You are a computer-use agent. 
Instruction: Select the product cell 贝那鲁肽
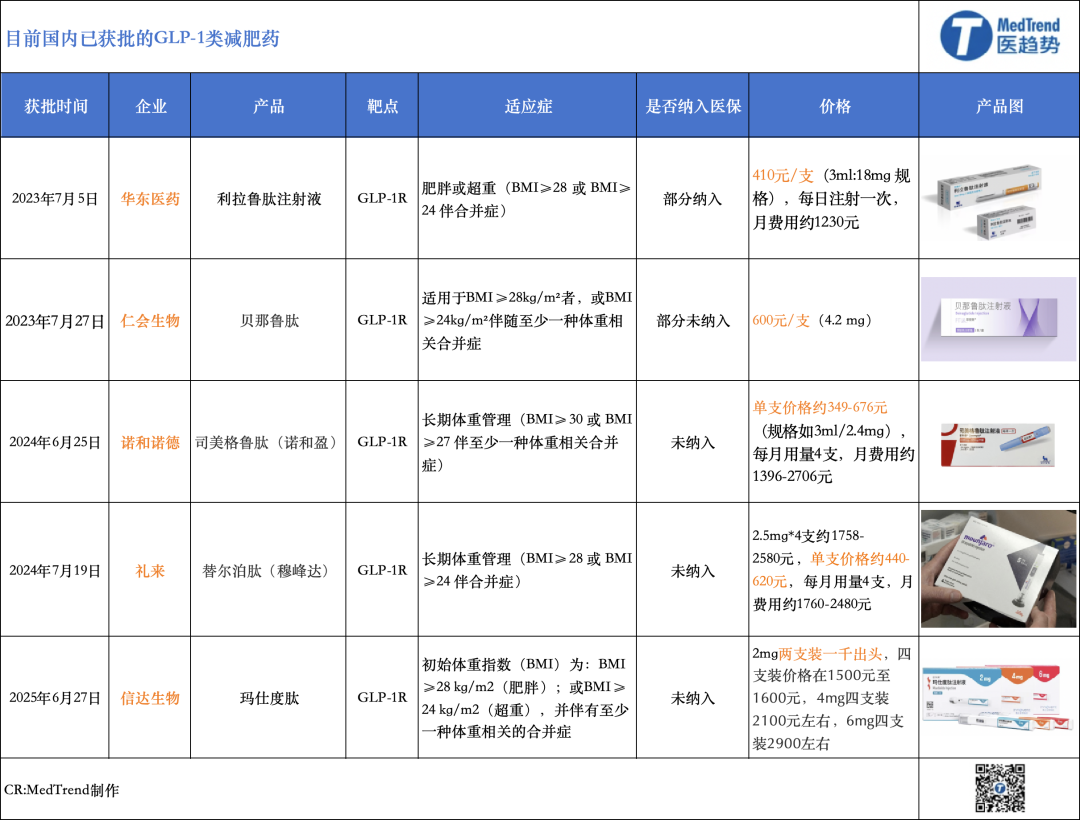point(269,321)
